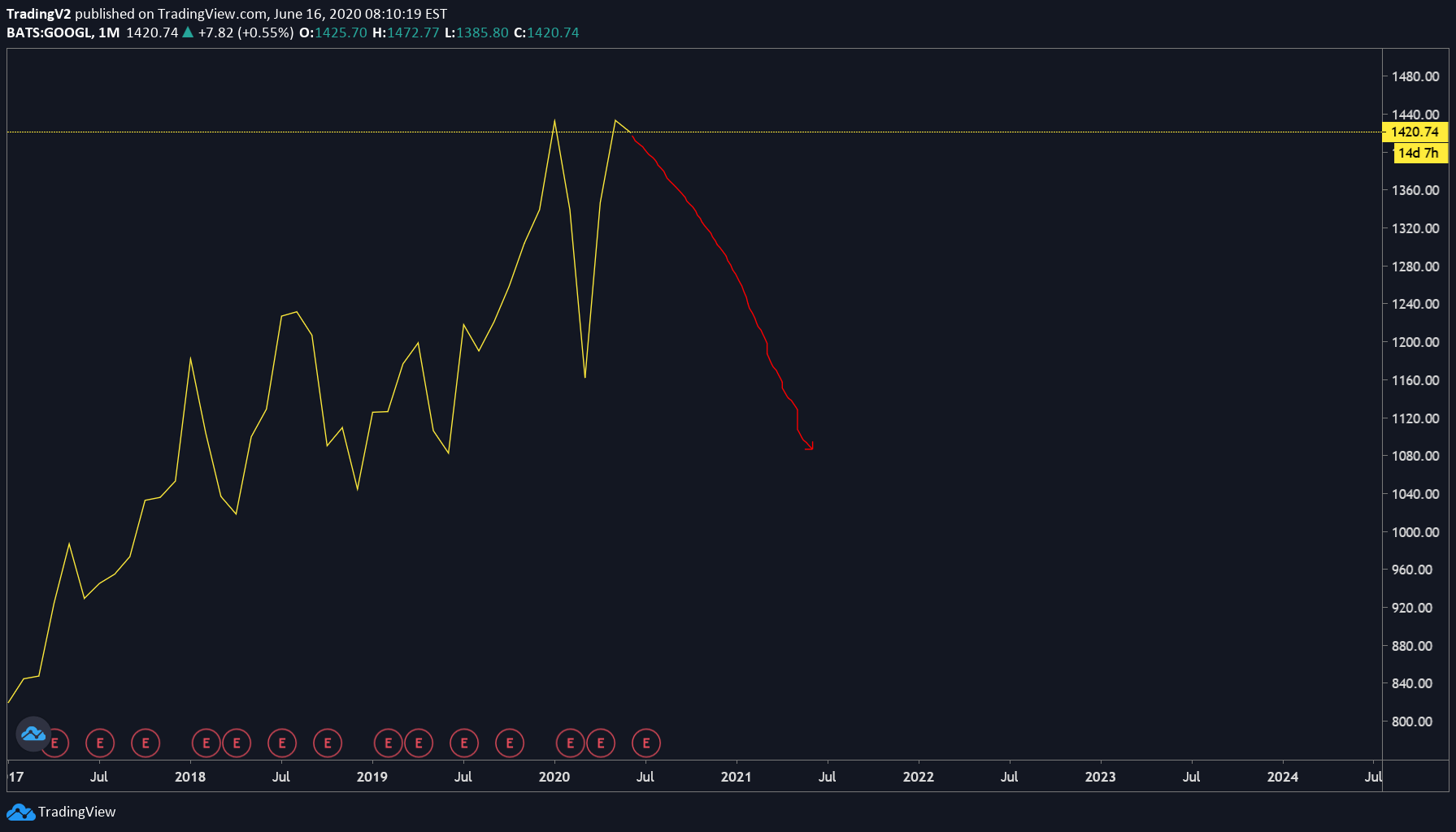Click the 1480.00 price axis label
This screenshot has height=832, width=1456.
click(x=1415, y=76)
